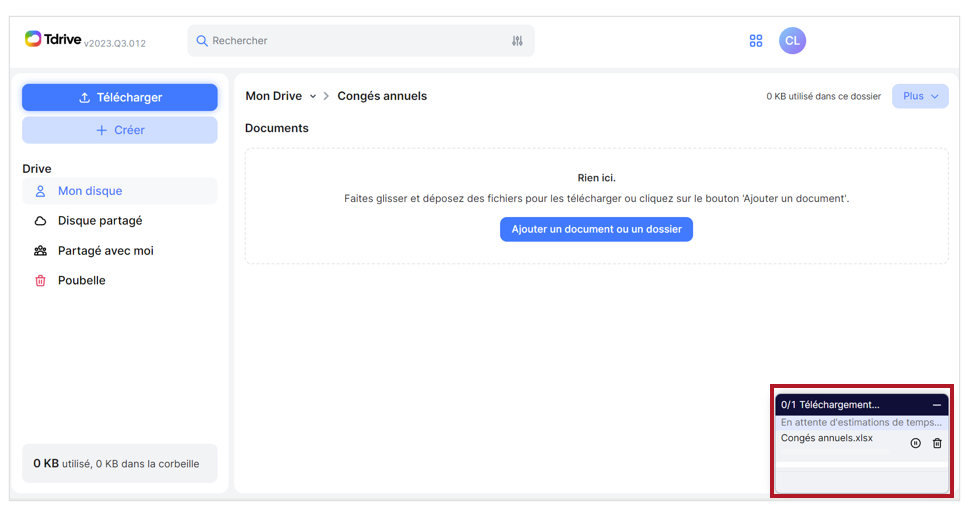
Task: Open the CL user avatar menu
Action: click(792, 41)
